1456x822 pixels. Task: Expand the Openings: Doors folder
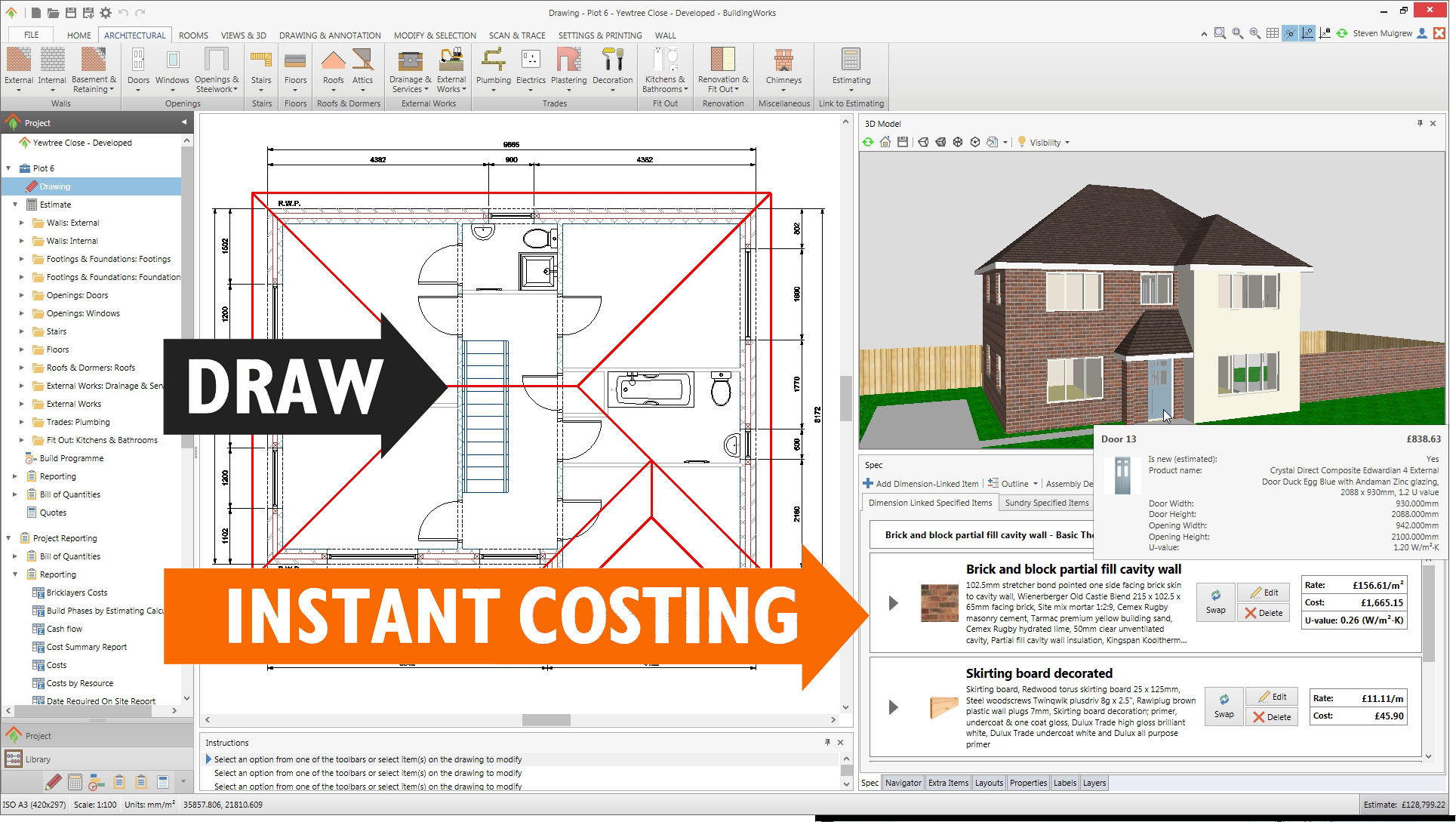[x=21, y=295]
